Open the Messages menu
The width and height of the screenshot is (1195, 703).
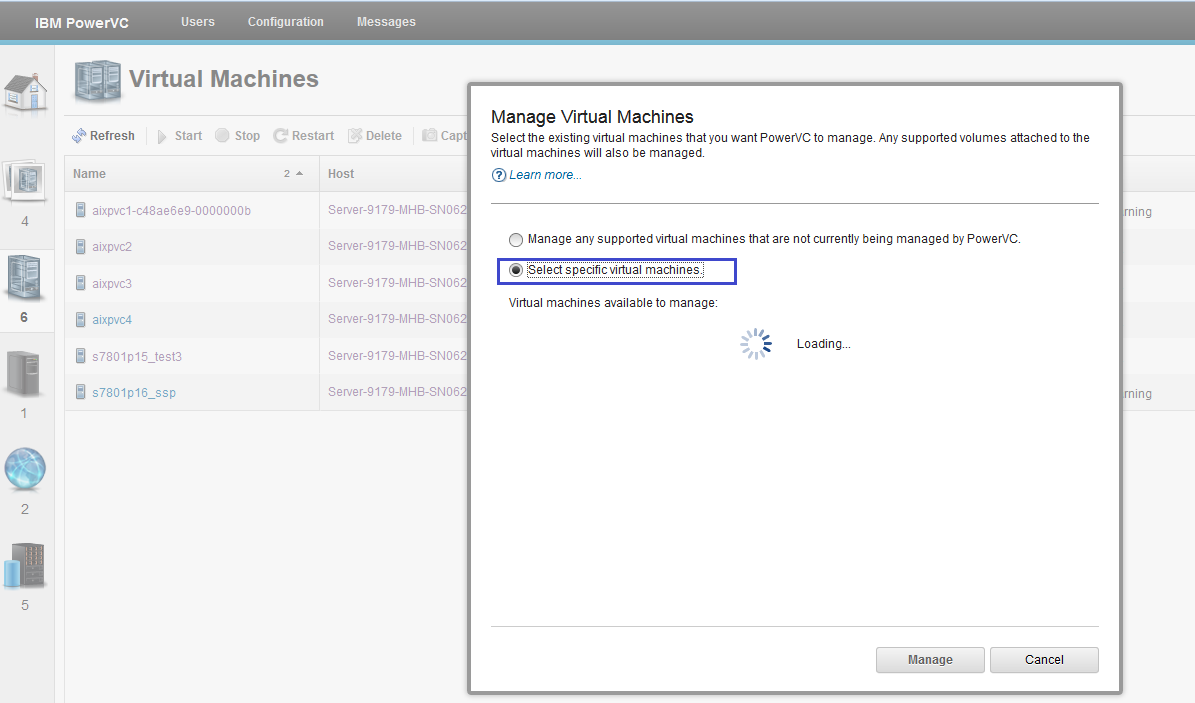(386, 22)
